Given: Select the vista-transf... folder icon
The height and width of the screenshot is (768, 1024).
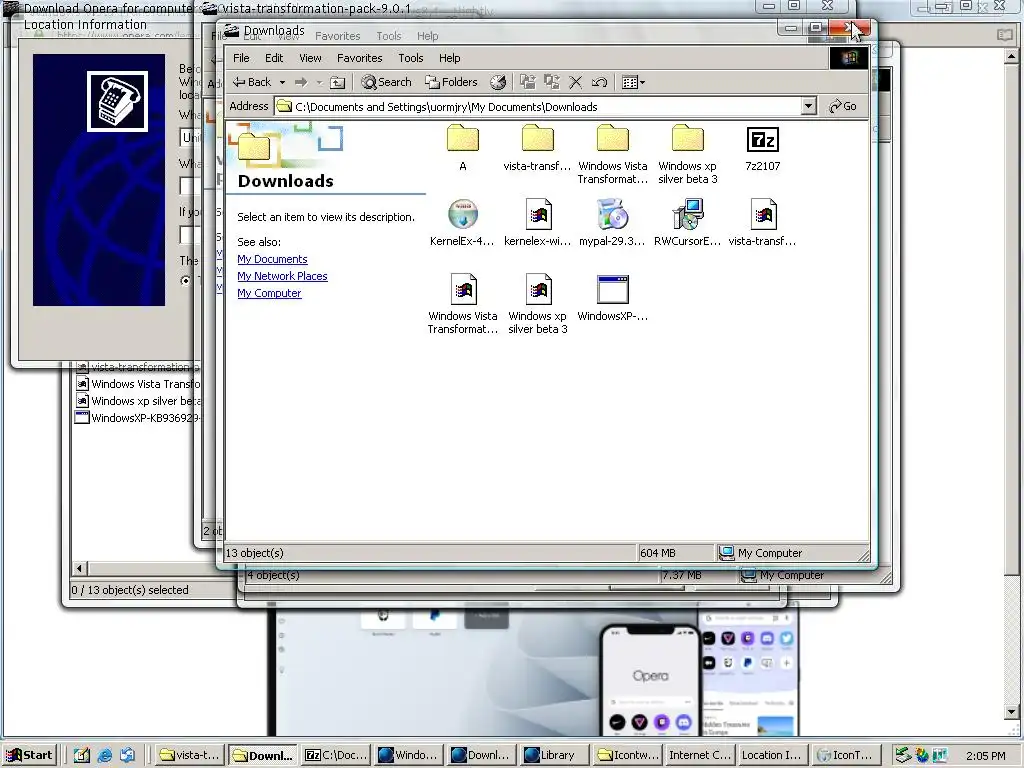Looking at the screenshot, I should click(x=537, y=148).
